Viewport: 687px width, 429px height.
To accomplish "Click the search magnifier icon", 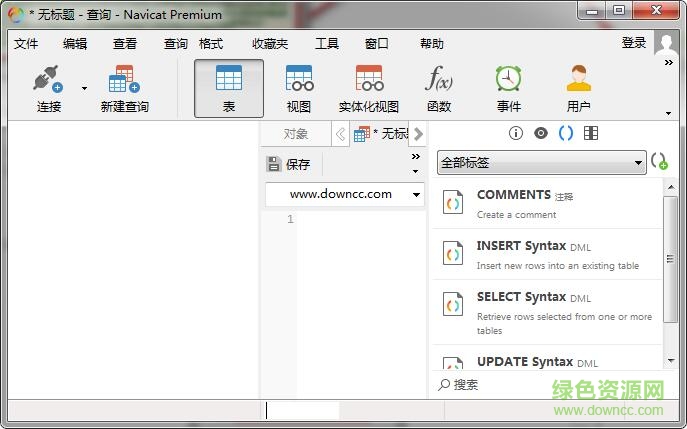I will coord(443,385).
